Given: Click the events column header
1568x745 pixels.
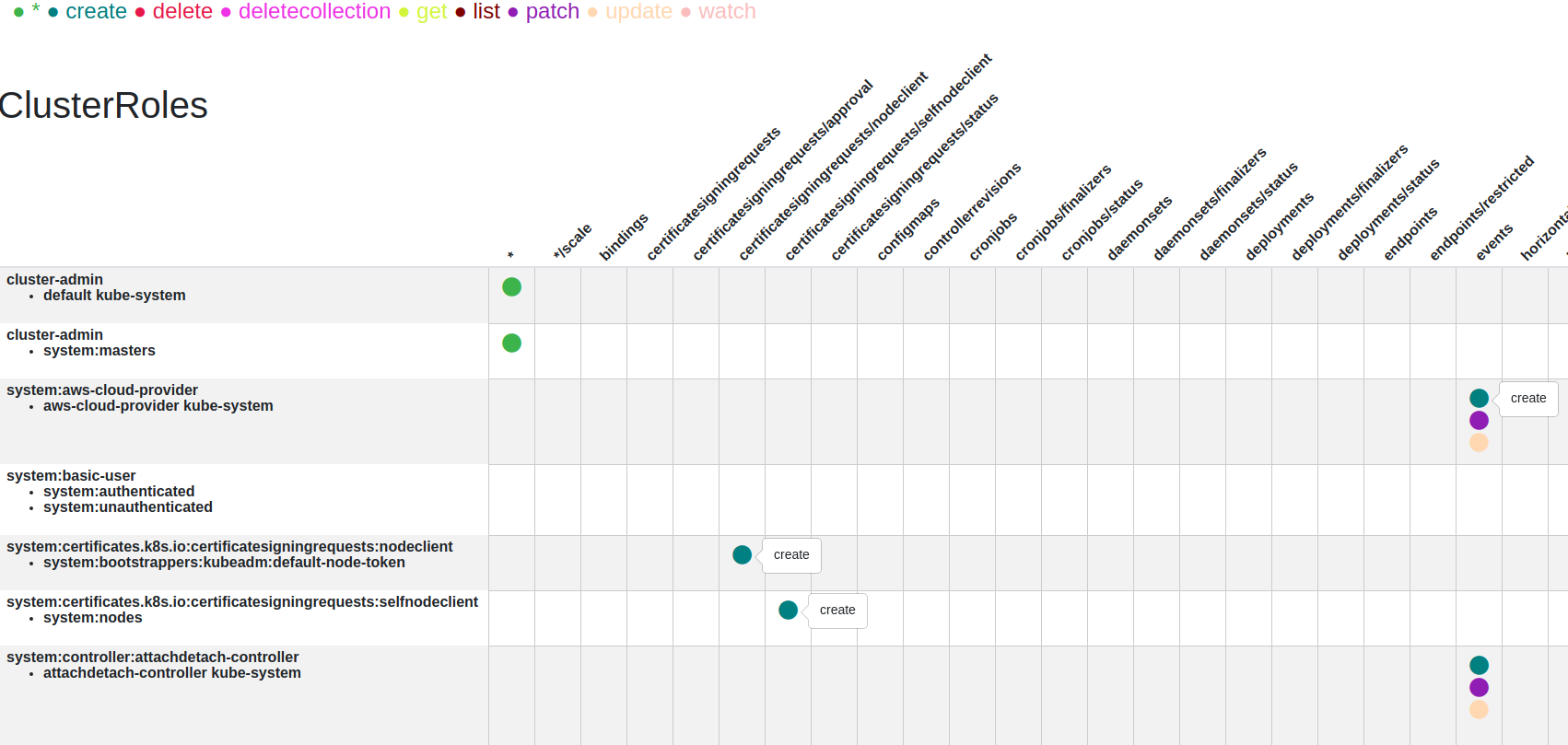Looking at the screenshot, I should pos(1494,242).
